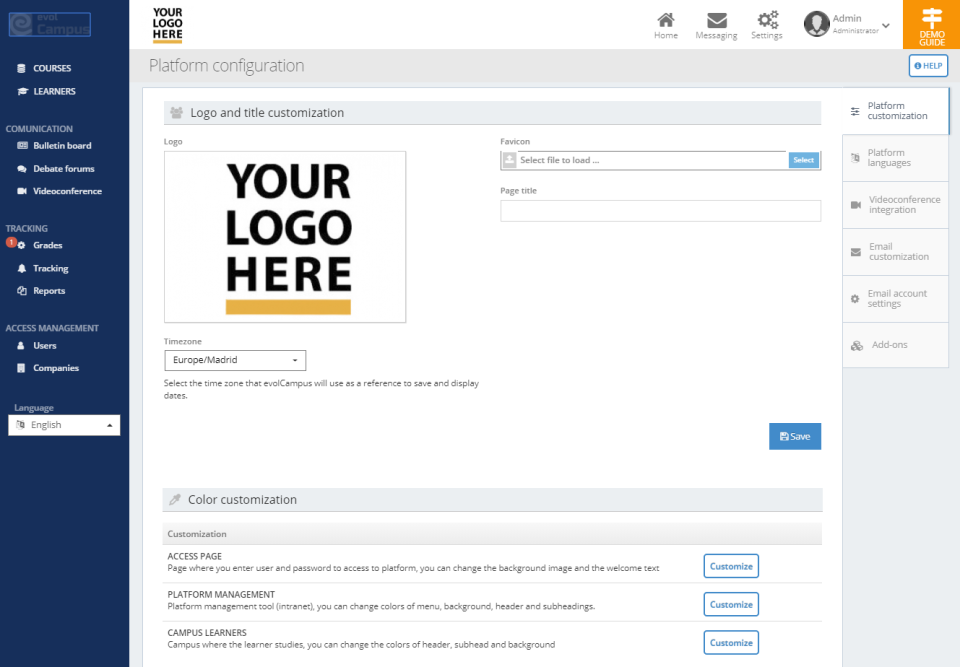Open the orange Demo Guide signpost

point(931,24)
